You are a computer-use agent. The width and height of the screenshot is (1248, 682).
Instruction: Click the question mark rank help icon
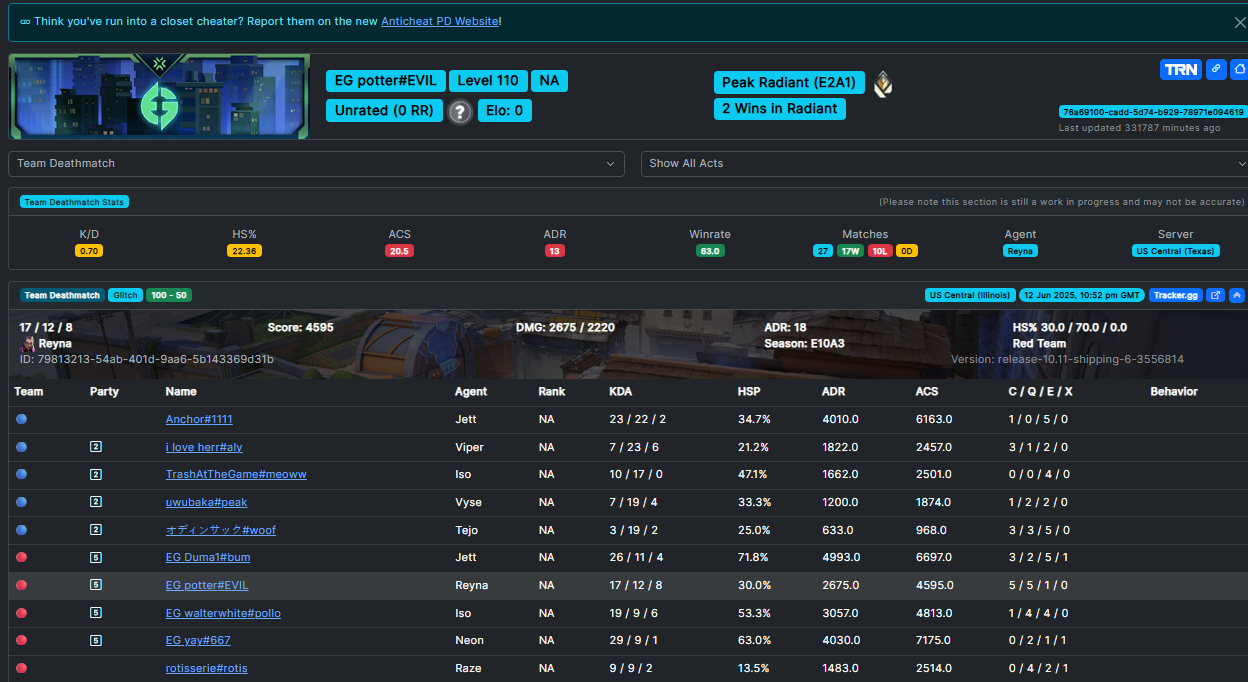459,111
